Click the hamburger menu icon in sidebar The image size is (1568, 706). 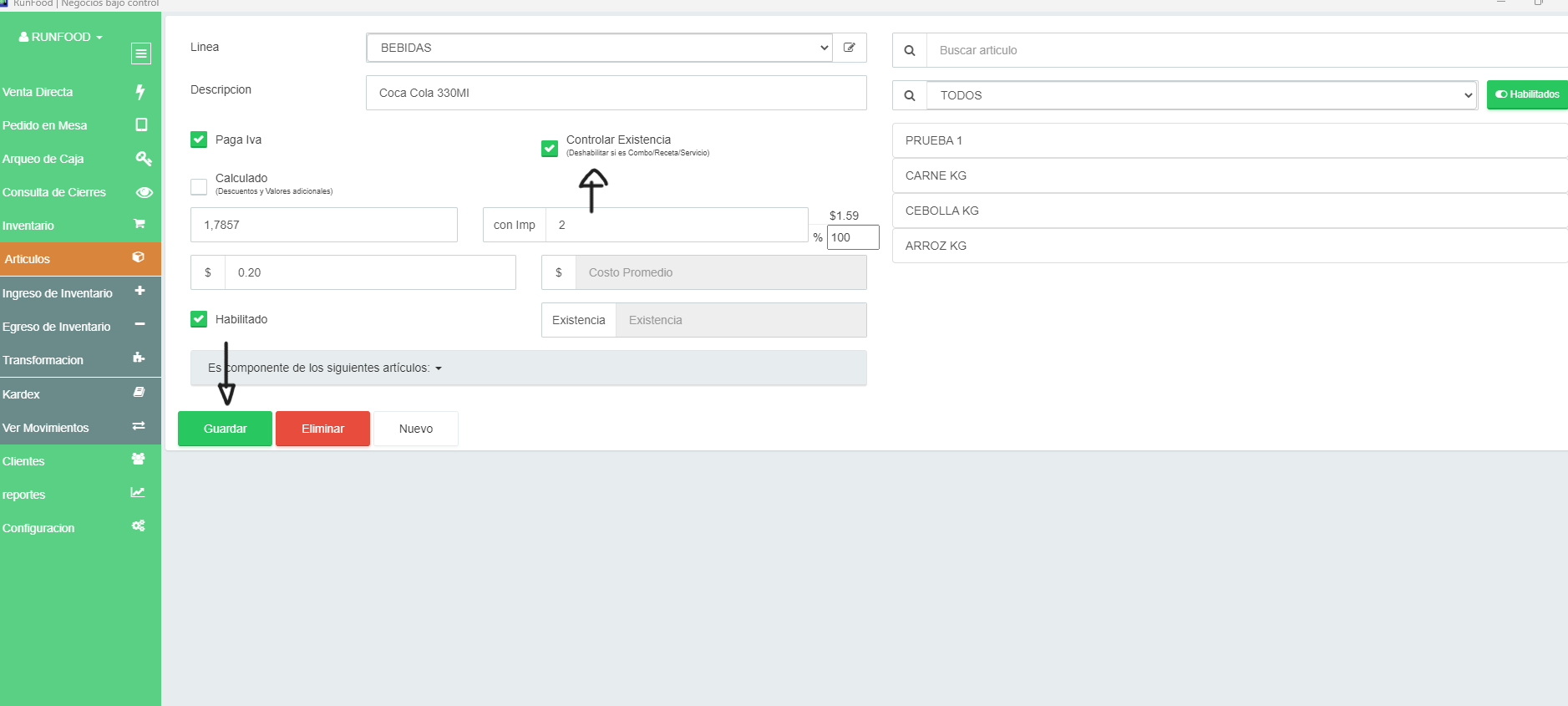[140, 53]
